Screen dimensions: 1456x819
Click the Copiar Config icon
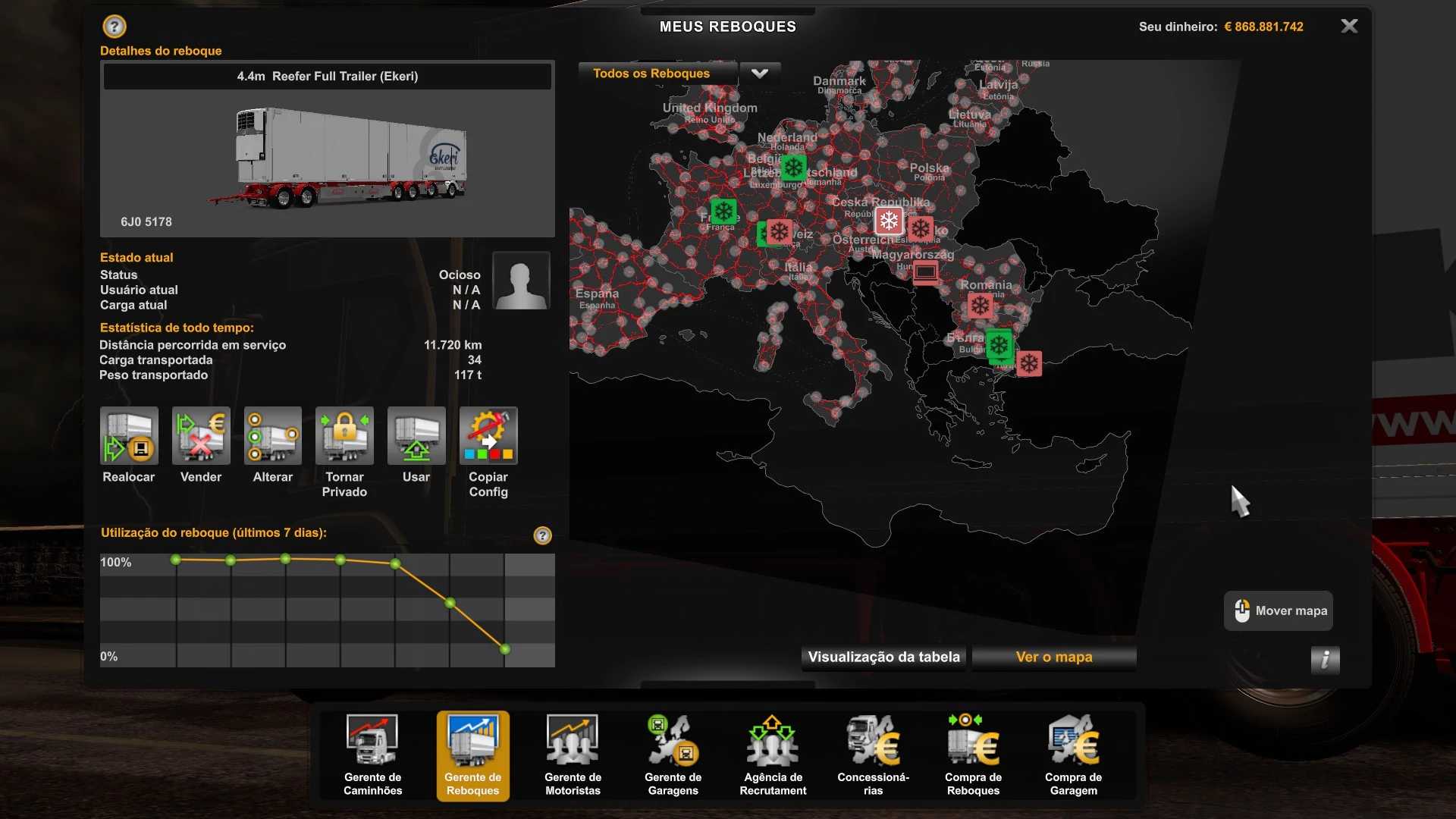[x=488, y=436]
